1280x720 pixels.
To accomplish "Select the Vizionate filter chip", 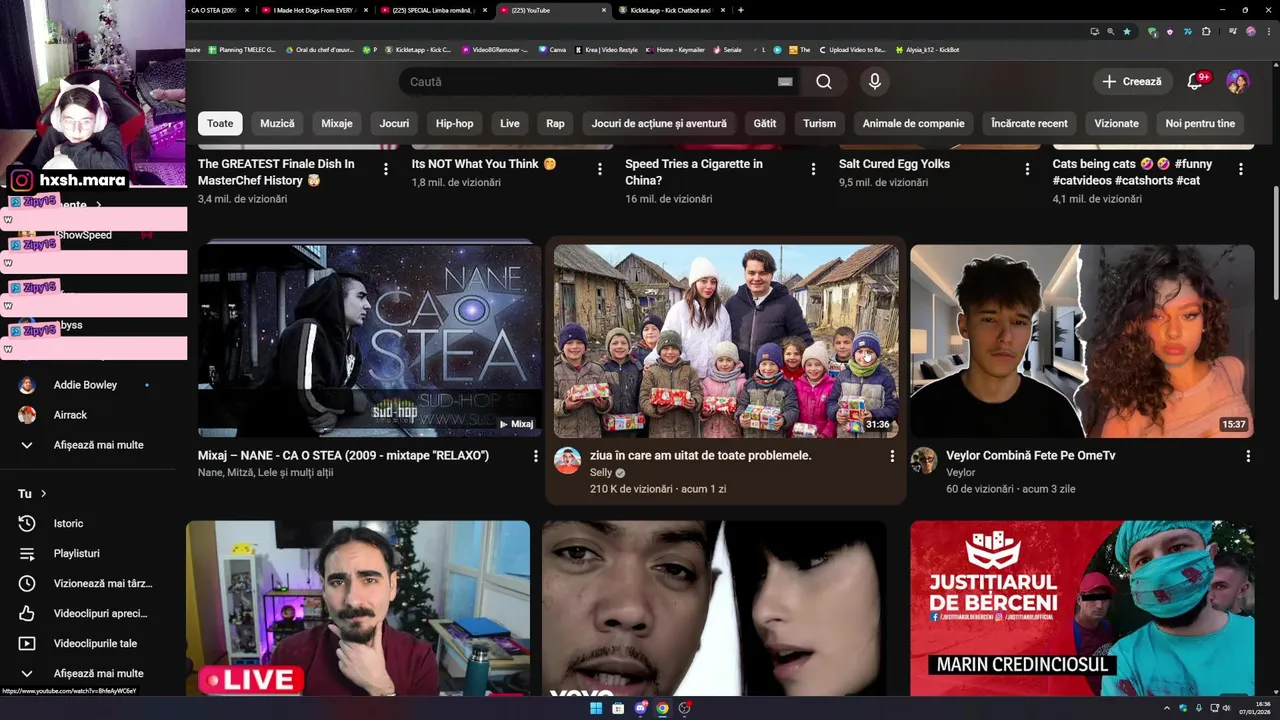I will [1116, 123].
